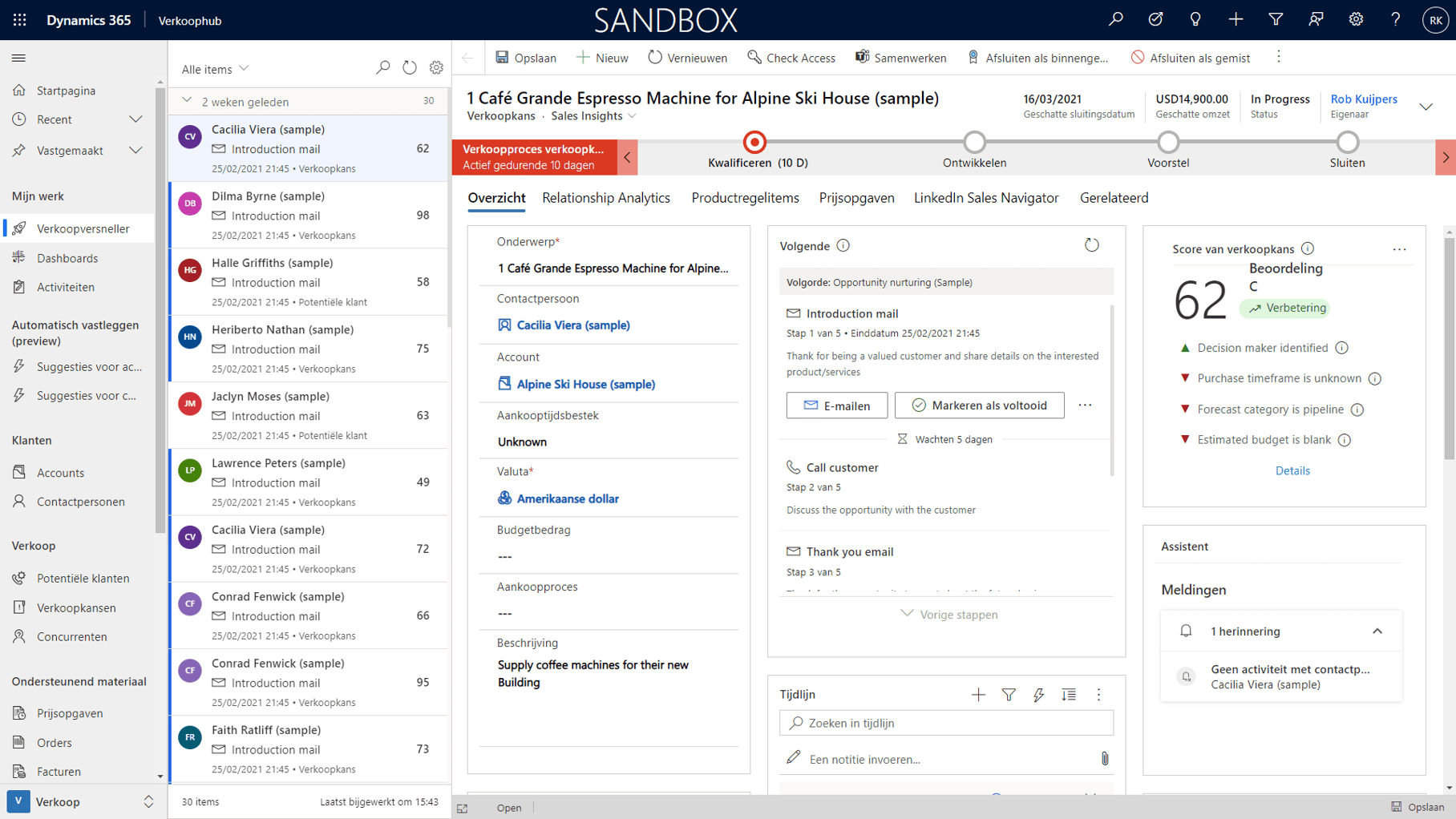The image size is (1456, 819).
Task: Click the lightning bolt icon in Tijdlijn
Action: click(x=1038, y=695)
